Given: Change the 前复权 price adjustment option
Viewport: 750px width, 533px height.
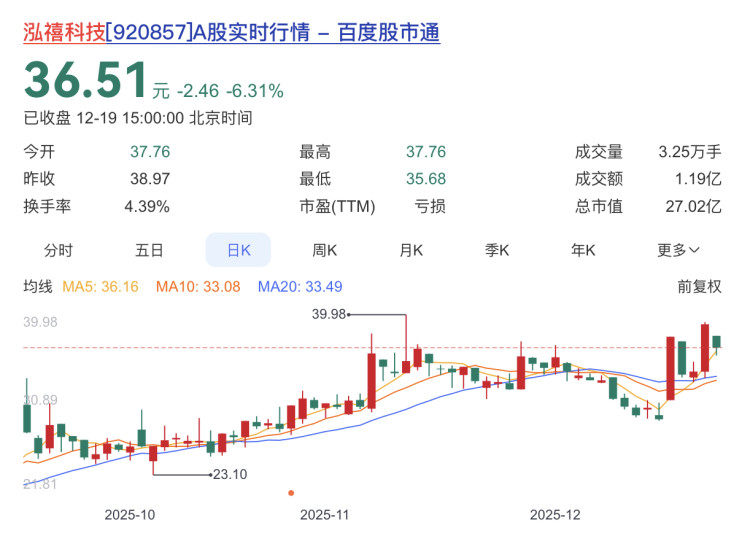Looking at the screenshot, I should [699, 287].
